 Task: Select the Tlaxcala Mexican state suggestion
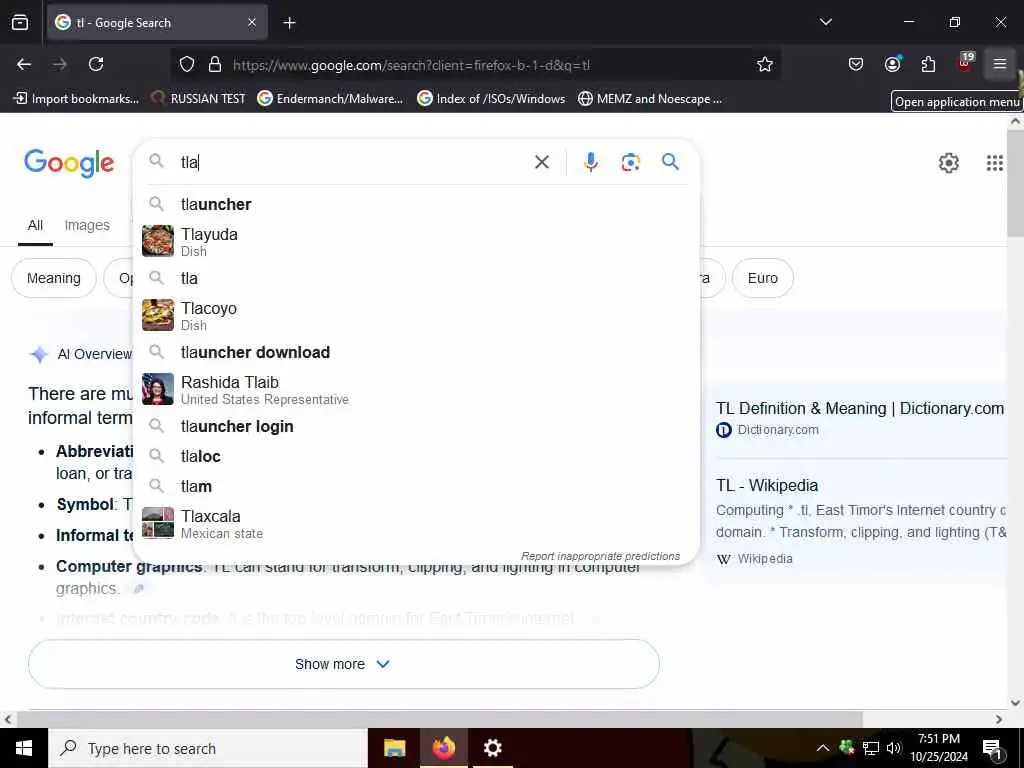point(416,524)
